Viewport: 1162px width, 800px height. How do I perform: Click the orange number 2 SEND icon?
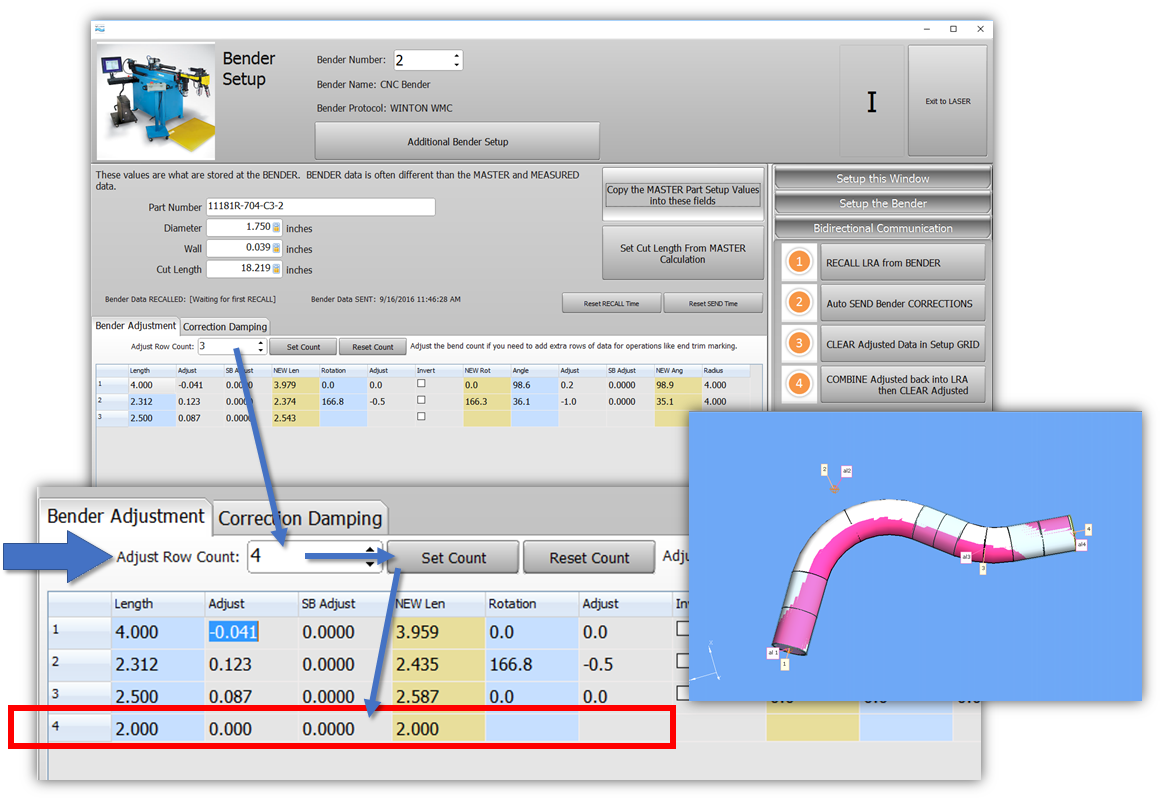(799, 303)
